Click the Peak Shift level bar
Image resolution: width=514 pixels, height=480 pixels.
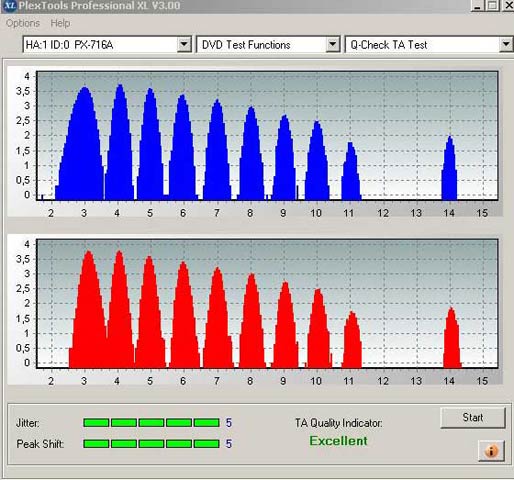(x=151, y=444)
